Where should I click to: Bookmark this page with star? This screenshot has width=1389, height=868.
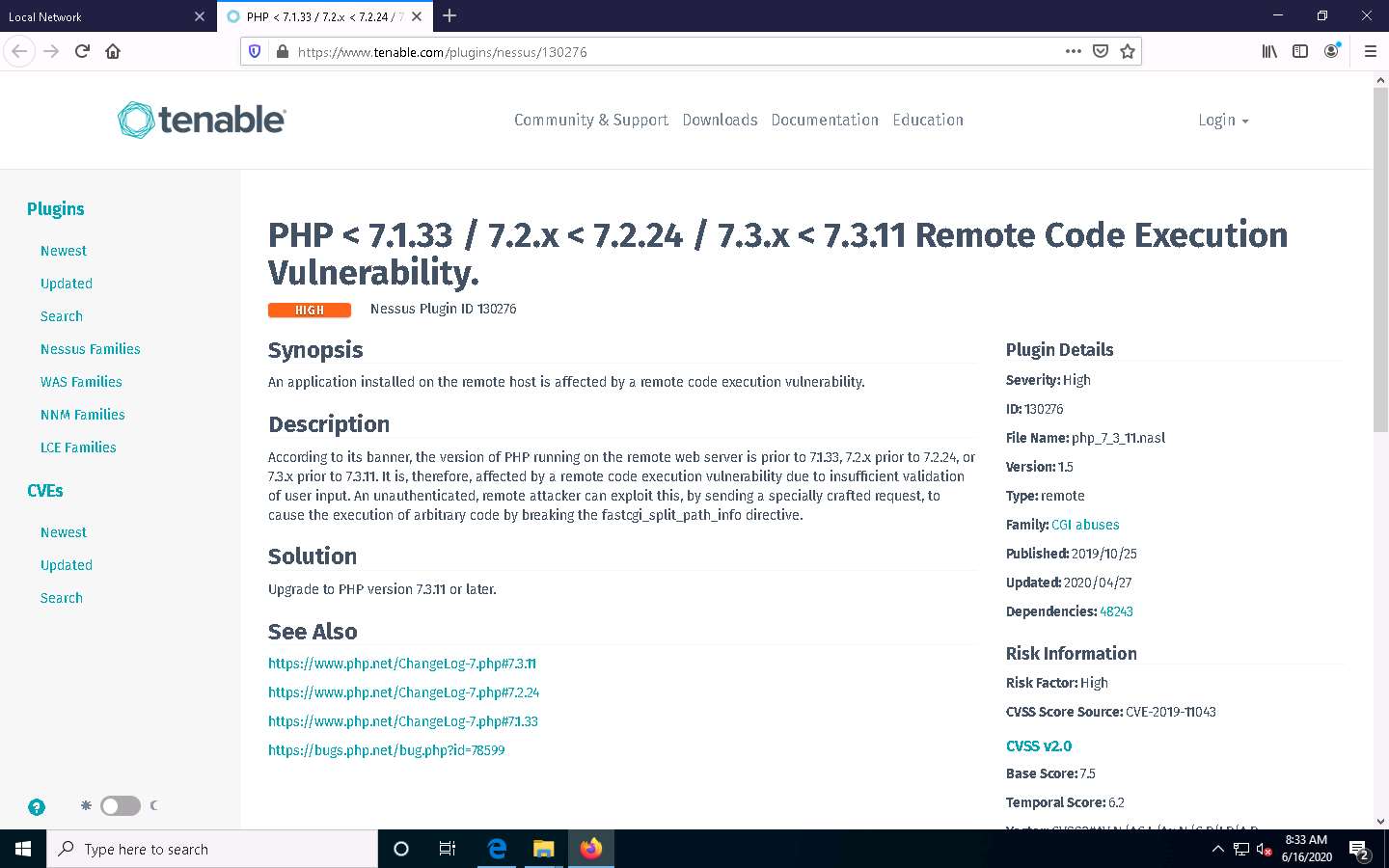1127,51
